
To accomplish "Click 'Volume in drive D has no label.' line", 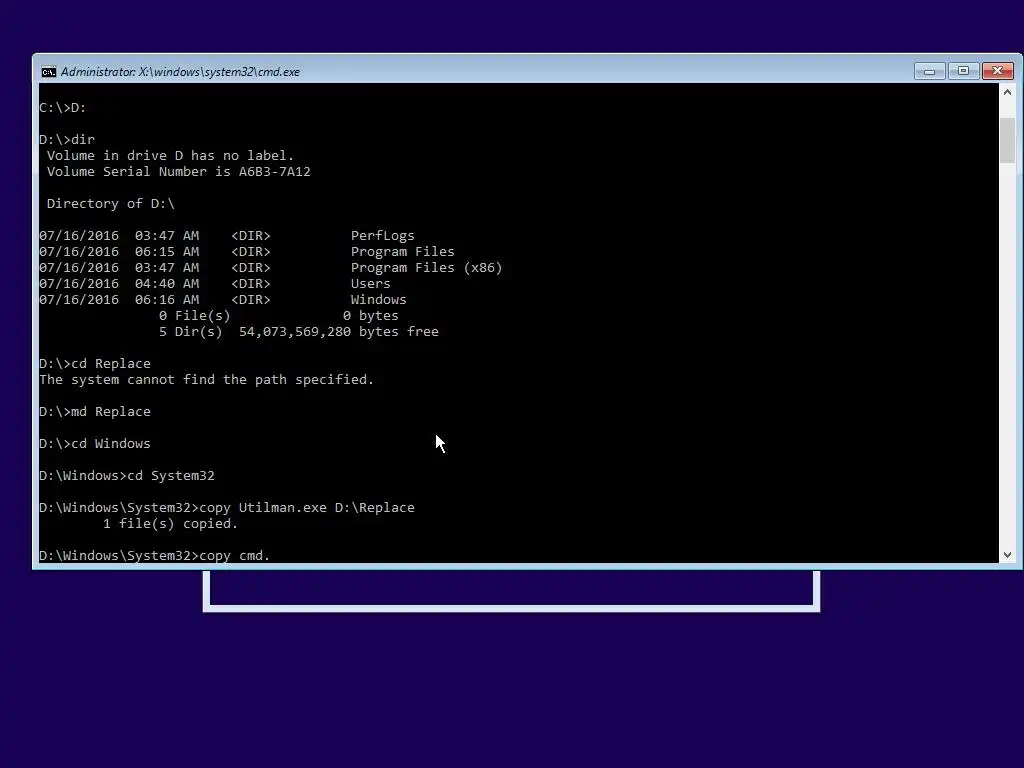I will (170, 155).
